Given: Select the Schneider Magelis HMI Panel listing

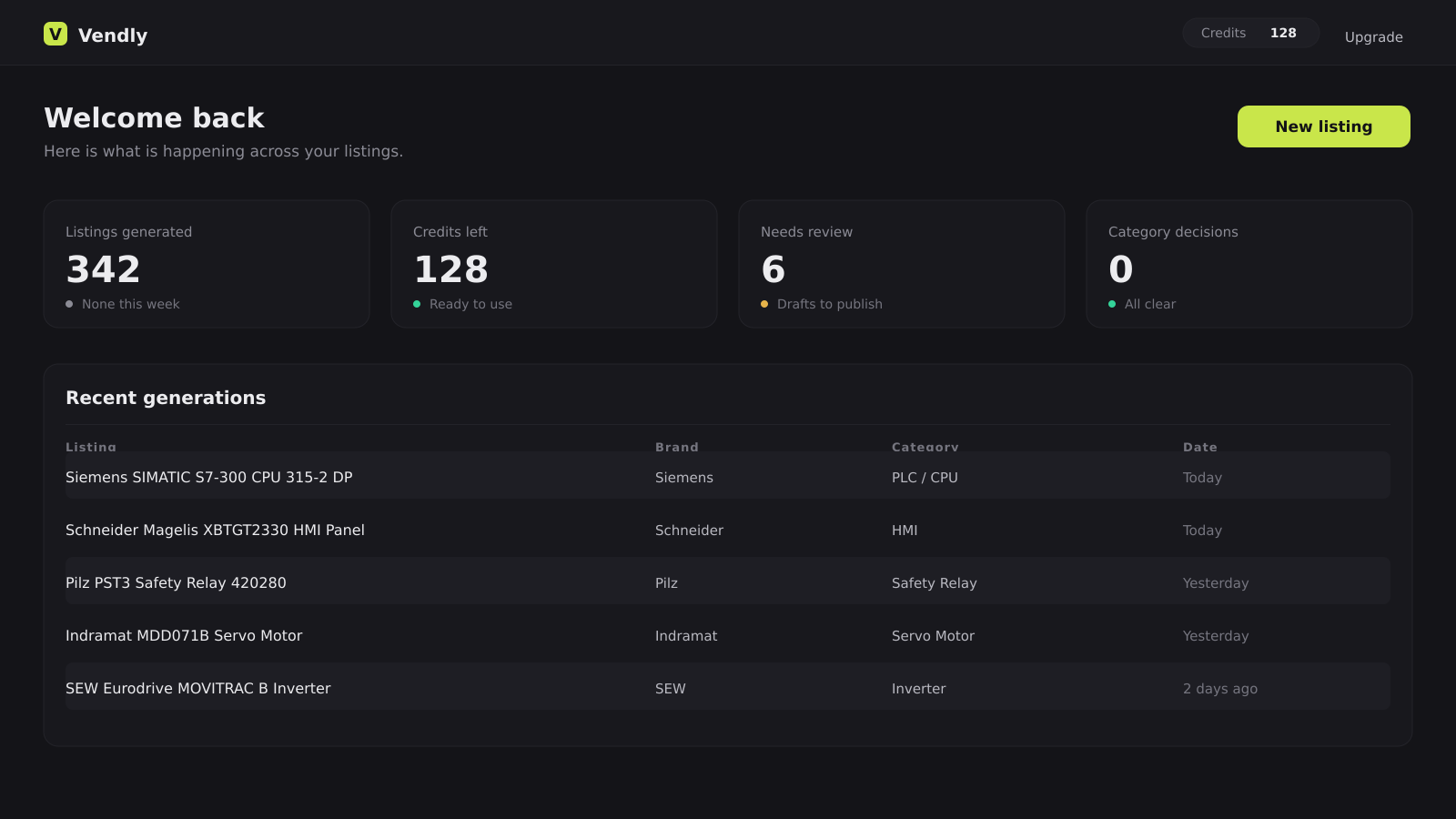Looking at the screenshot, I should click(728, 530).
